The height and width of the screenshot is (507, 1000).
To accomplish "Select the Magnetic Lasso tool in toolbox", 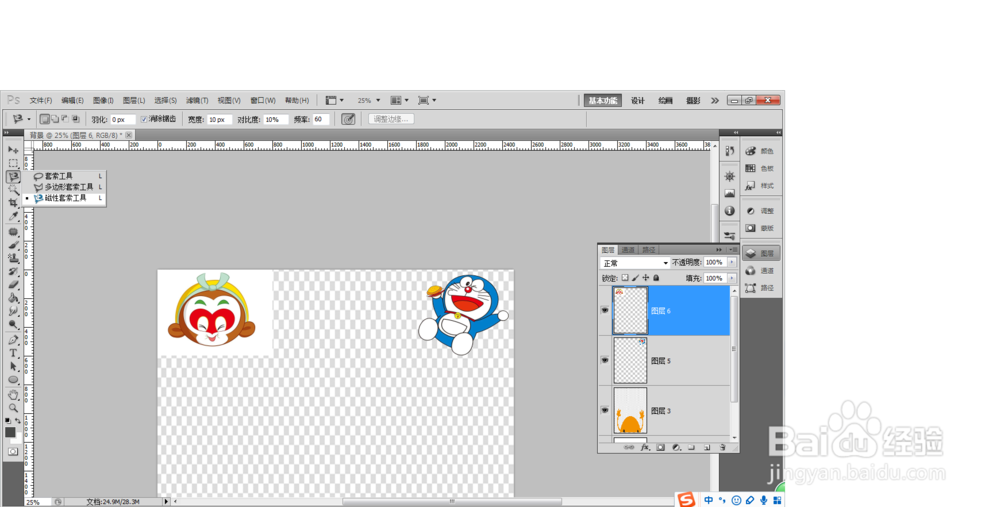I will (13, 177).
